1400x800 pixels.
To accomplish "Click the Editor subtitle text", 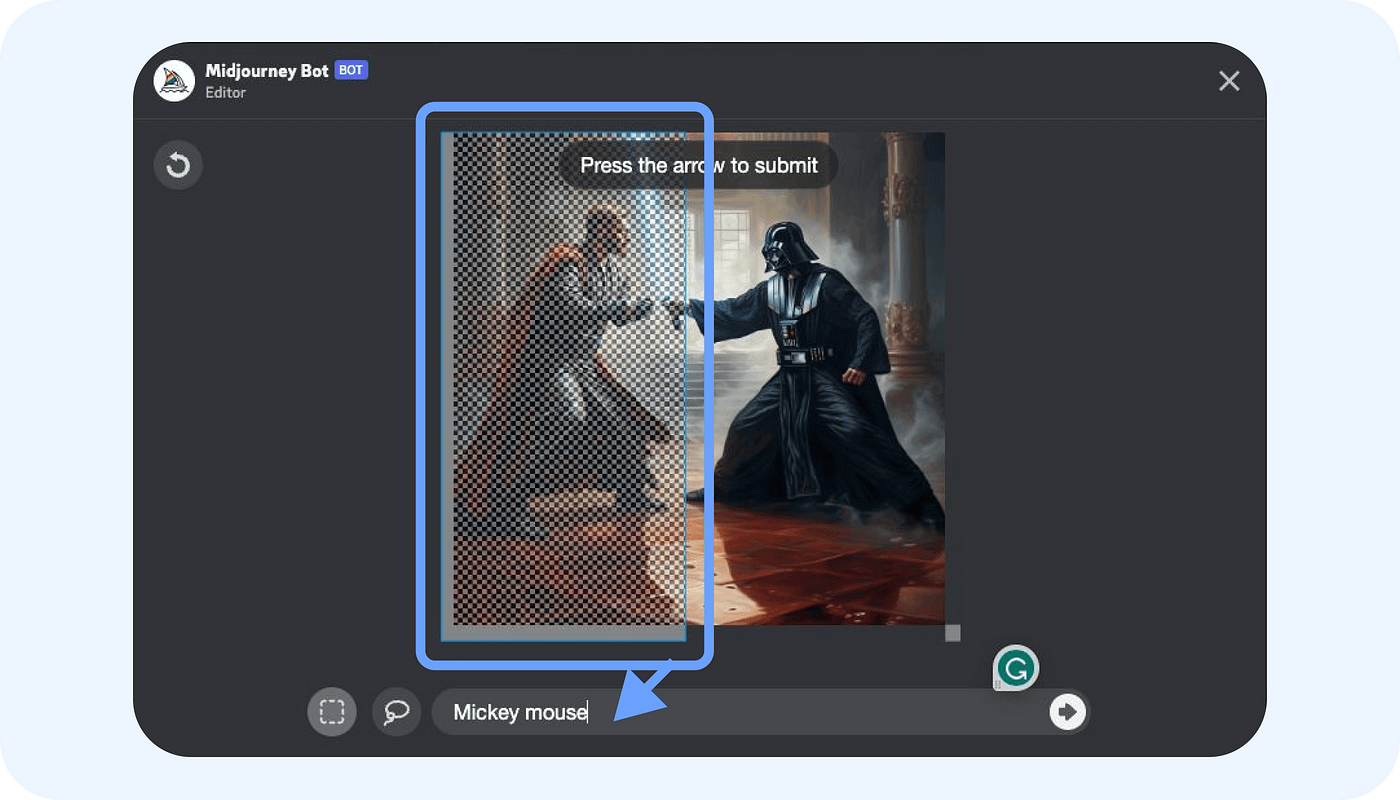I will (225, 92).
